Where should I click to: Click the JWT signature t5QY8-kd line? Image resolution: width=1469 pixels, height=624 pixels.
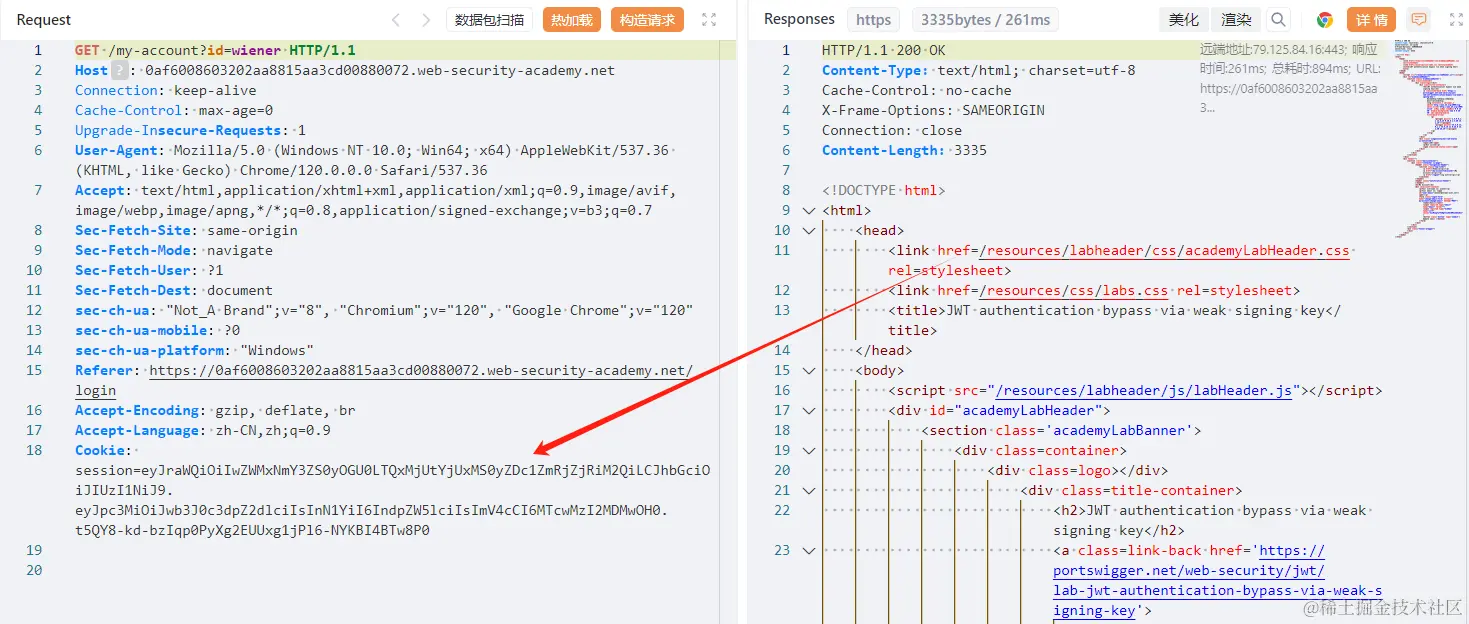pos(252,530)
